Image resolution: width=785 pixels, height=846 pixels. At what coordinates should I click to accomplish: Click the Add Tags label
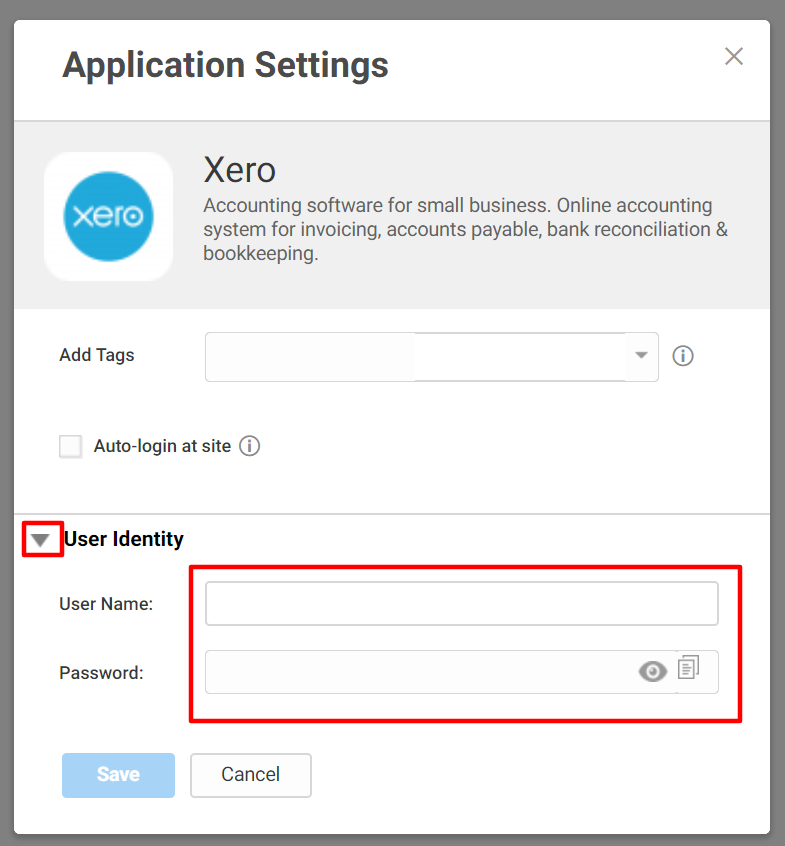tap(97, 355)
